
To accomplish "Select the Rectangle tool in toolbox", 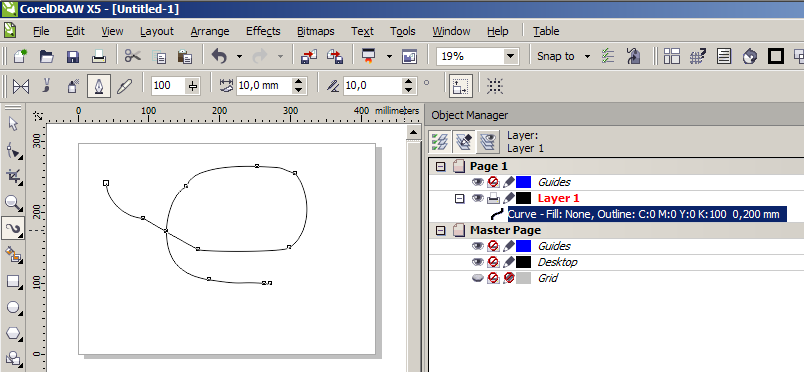I will click(x=13, y=281).
